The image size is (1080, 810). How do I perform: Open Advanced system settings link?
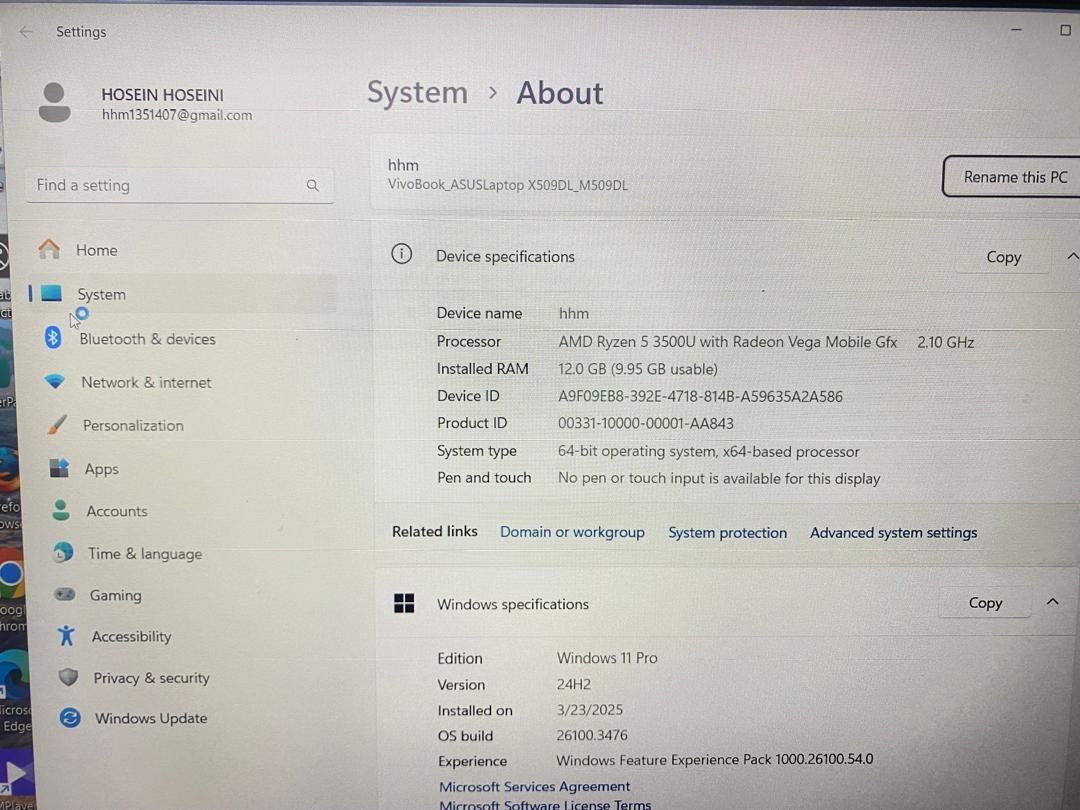click(893, 532)
